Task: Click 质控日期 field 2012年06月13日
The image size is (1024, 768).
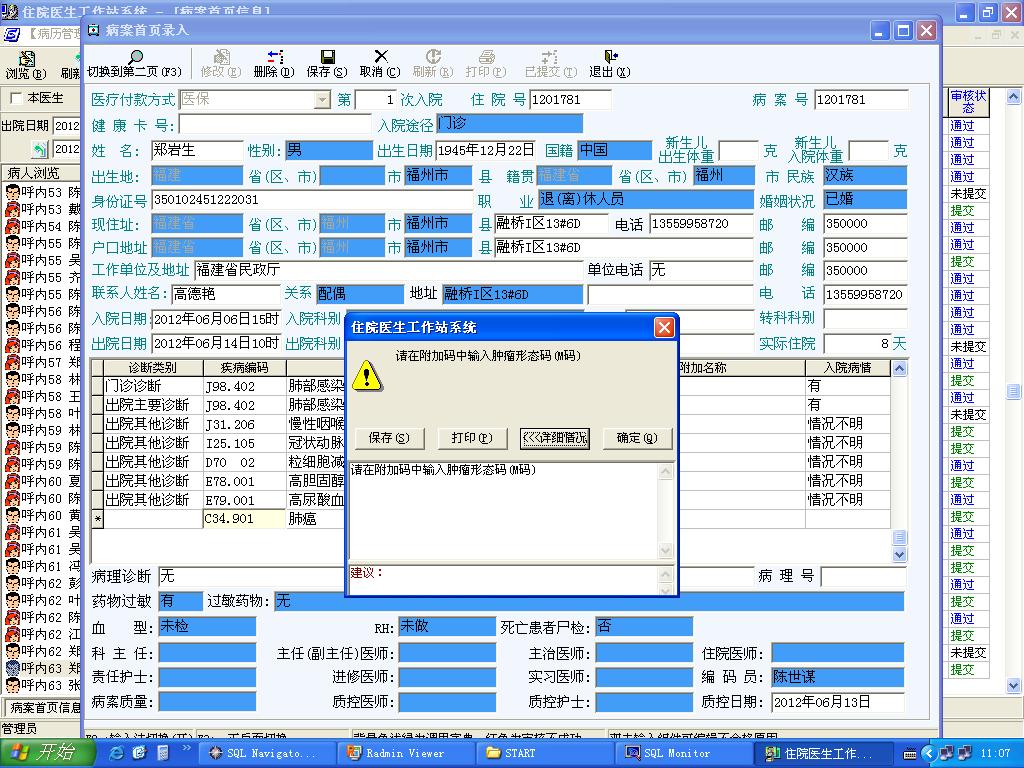Action: [838, 702]
